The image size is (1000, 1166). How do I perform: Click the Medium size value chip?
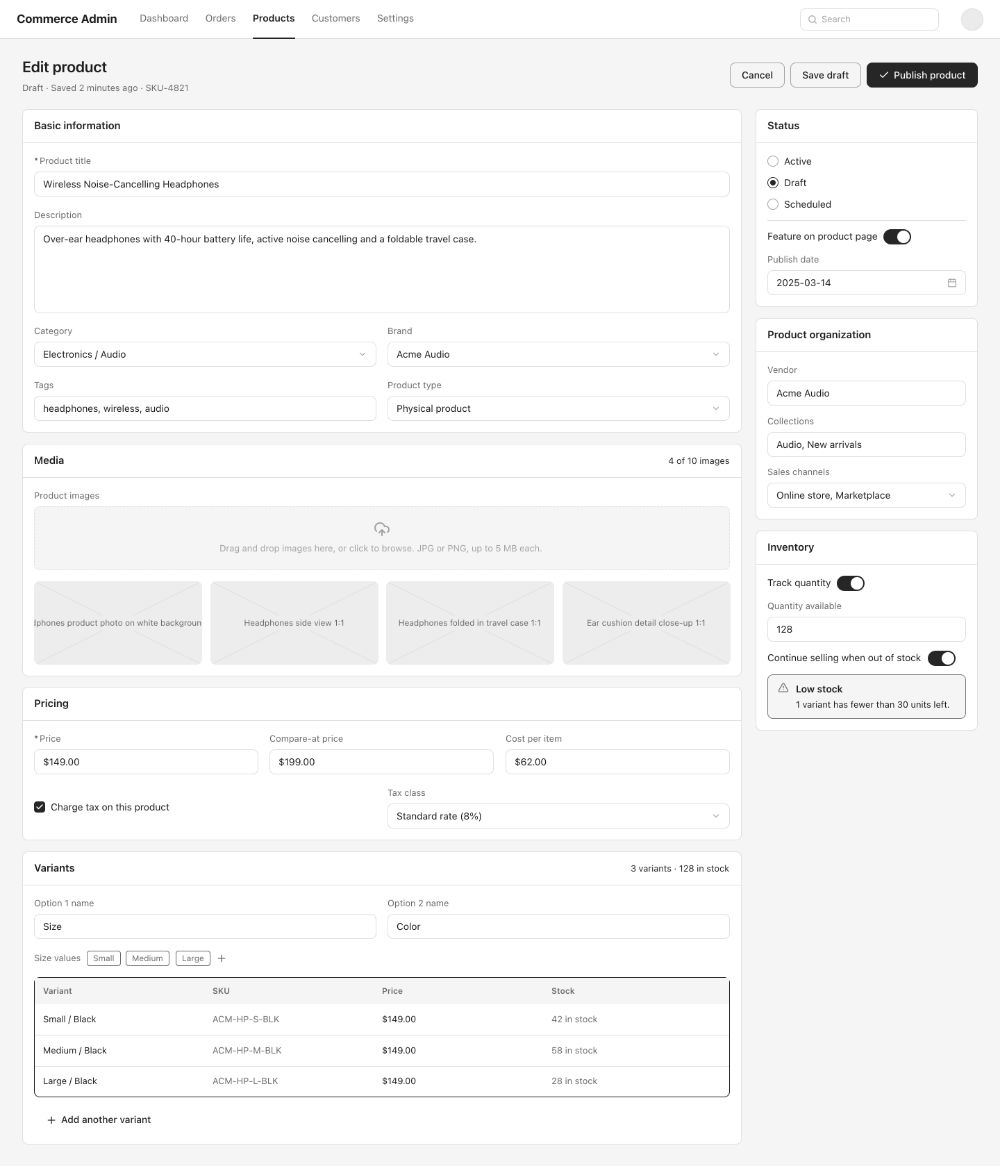(x=147, y=959)
